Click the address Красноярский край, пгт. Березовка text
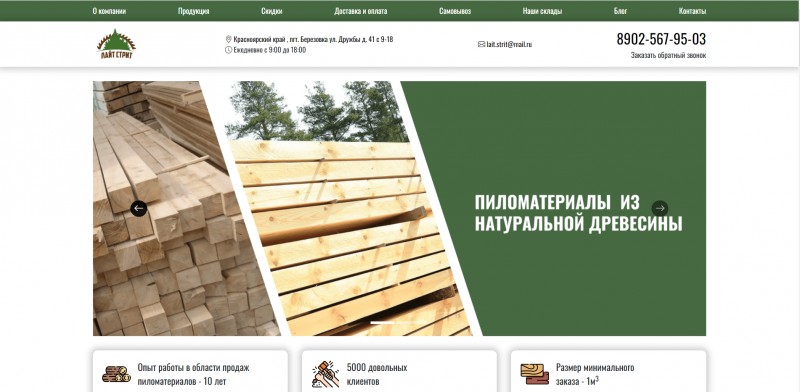This screenshot has width=800, height=392. 313,39
